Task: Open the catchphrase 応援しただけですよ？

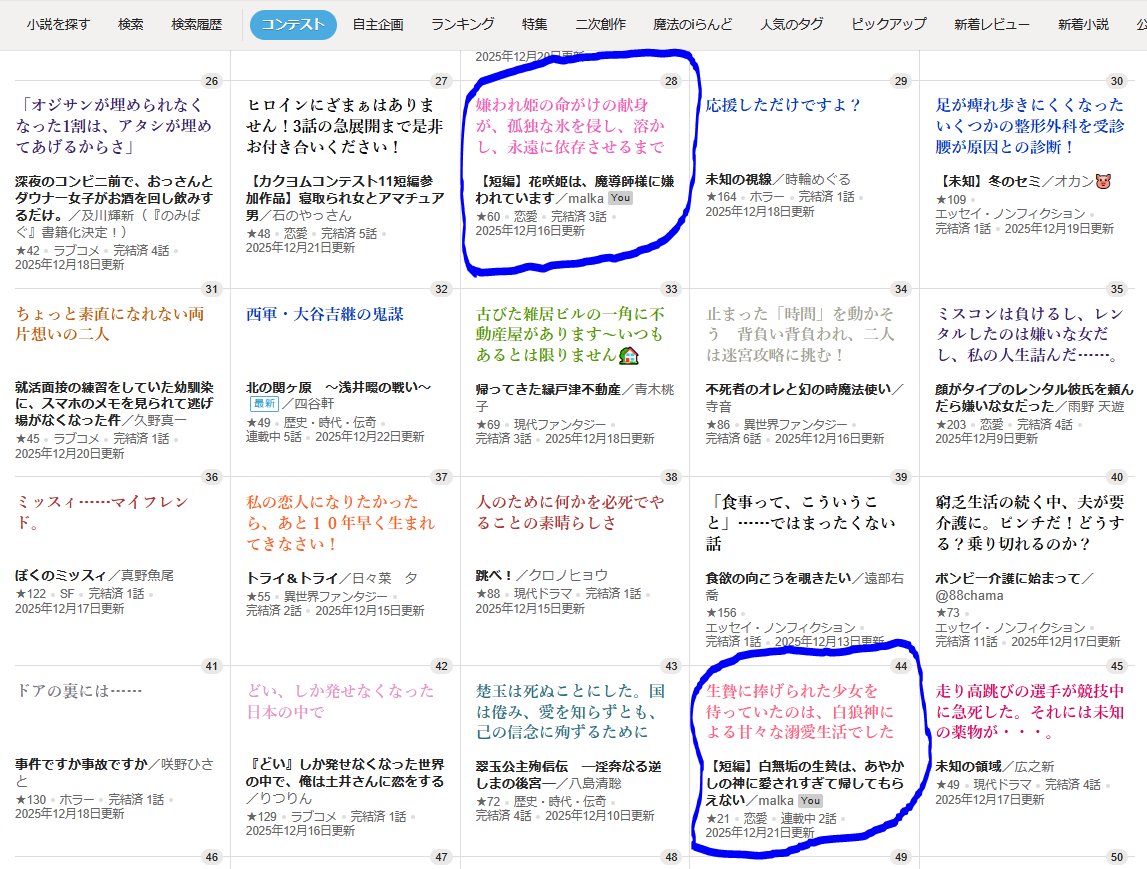Action: 783,105
